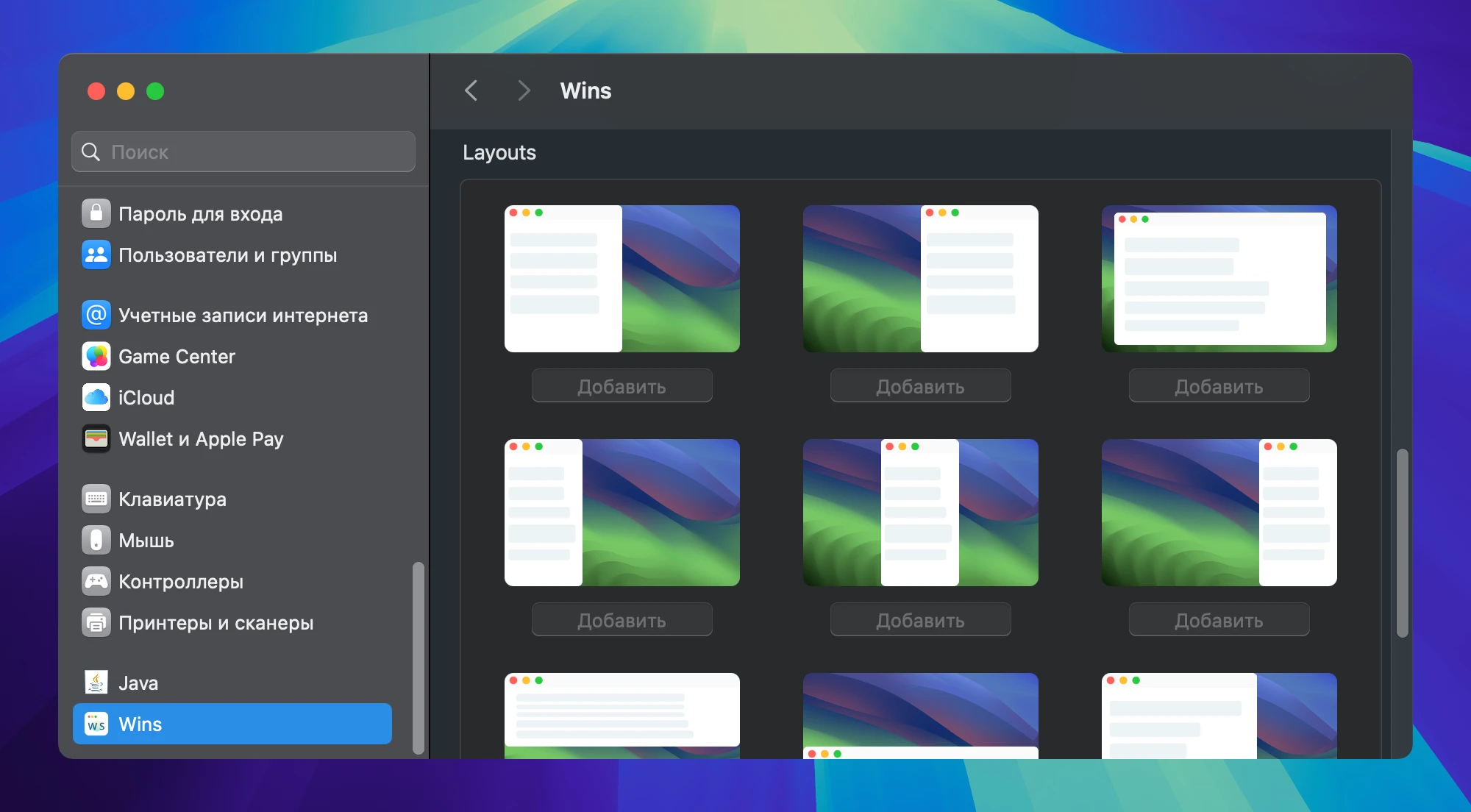The image size is (1471, 812).
Task: Open Wallet and Apple Pay icon
Action: [x=96, y=439]
